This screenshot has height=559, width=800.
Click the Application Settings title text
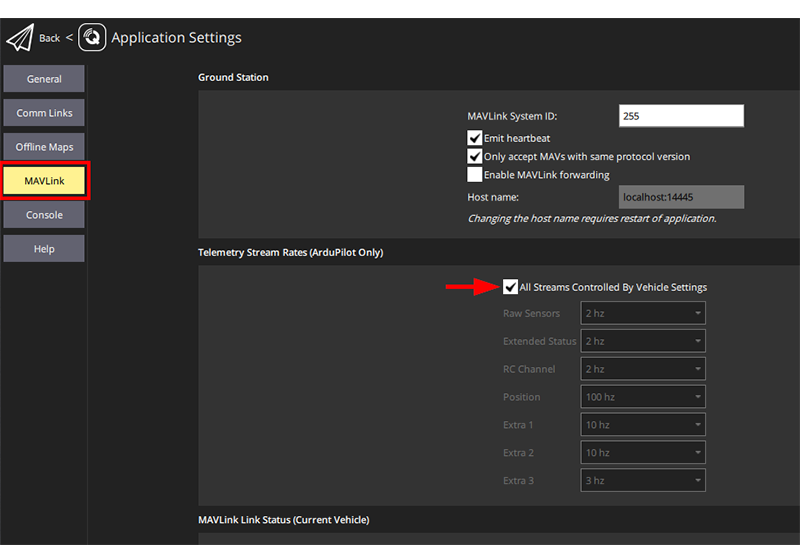[x=177, y=38]
